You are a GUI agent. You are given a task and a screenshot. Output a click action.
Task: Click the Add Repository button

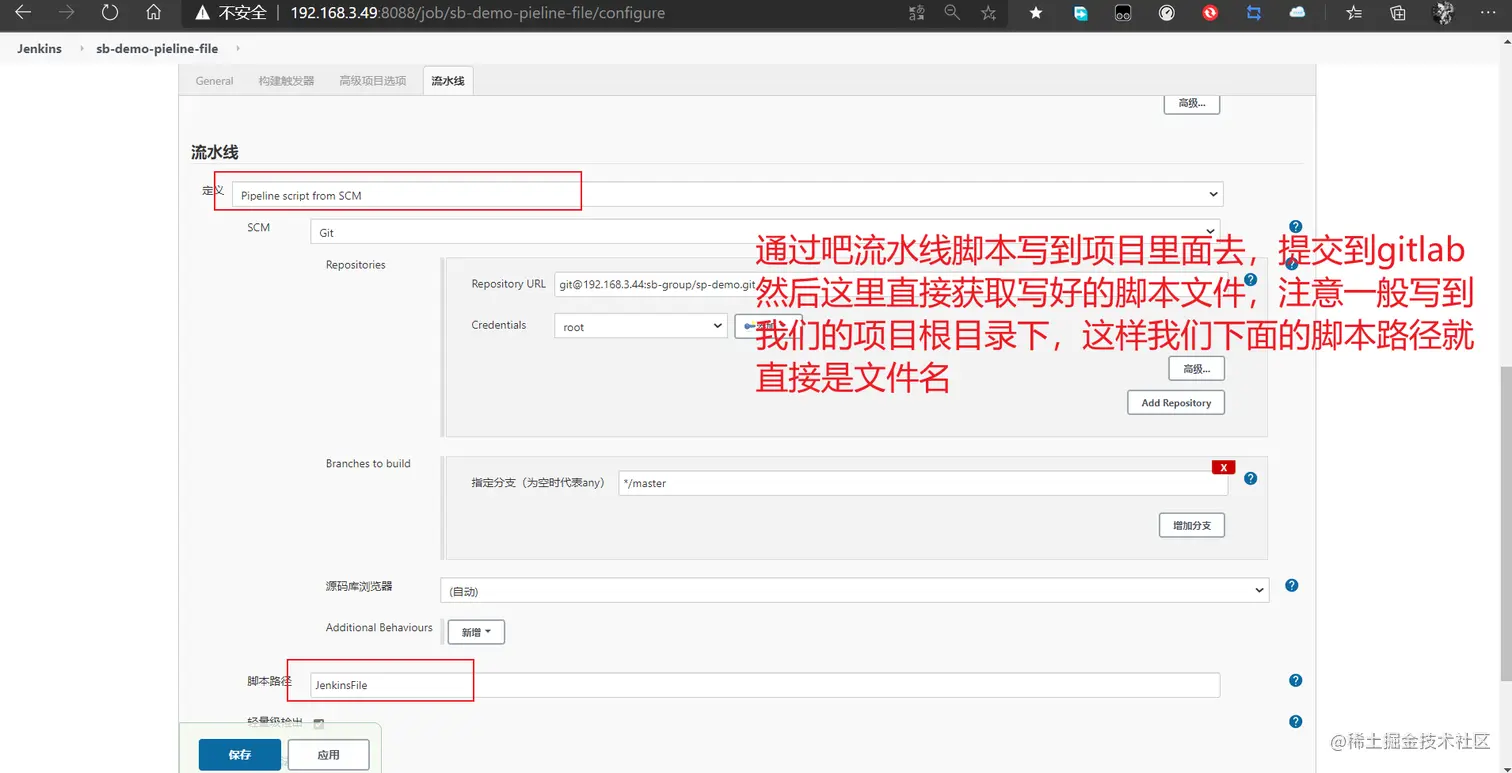(1176, 403)
